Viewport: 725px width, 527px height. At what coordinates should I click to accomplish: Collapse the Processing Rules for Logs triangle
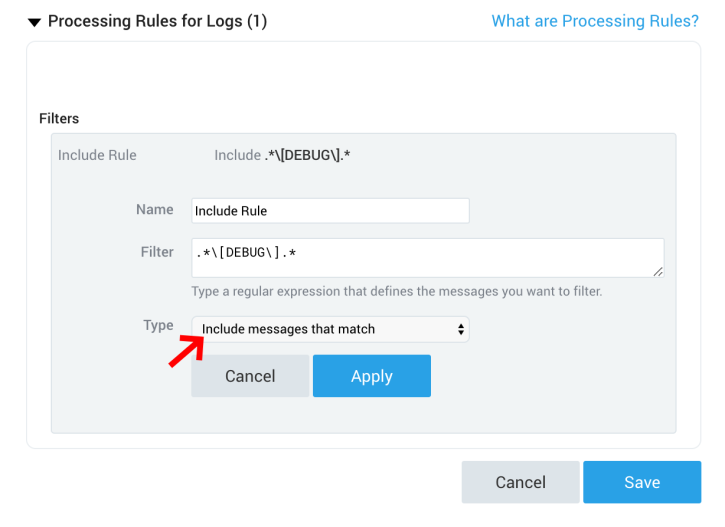[34, 21]
